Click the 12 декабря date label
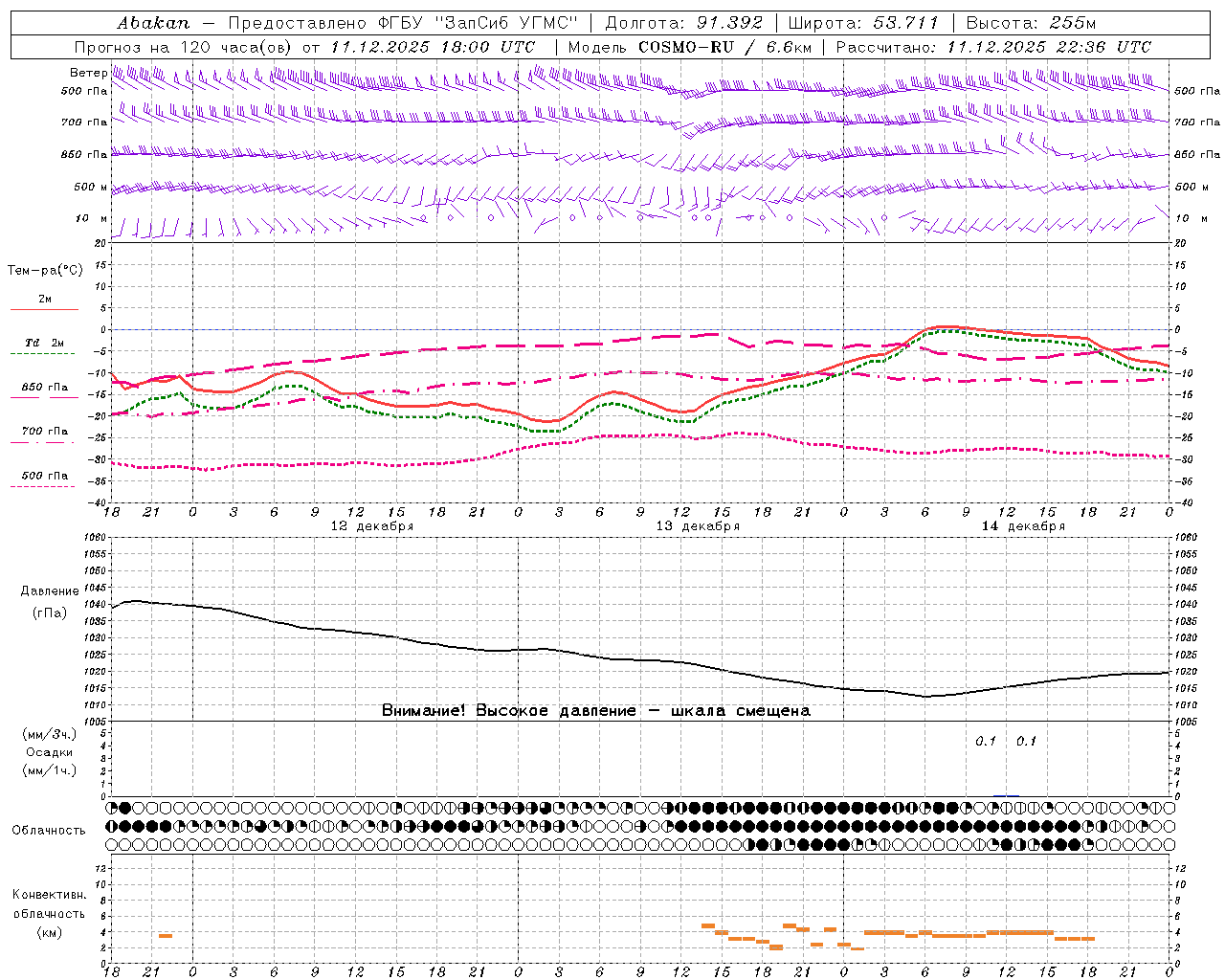The height and width of the screenshot is (980, 1225). coord(372,526)
